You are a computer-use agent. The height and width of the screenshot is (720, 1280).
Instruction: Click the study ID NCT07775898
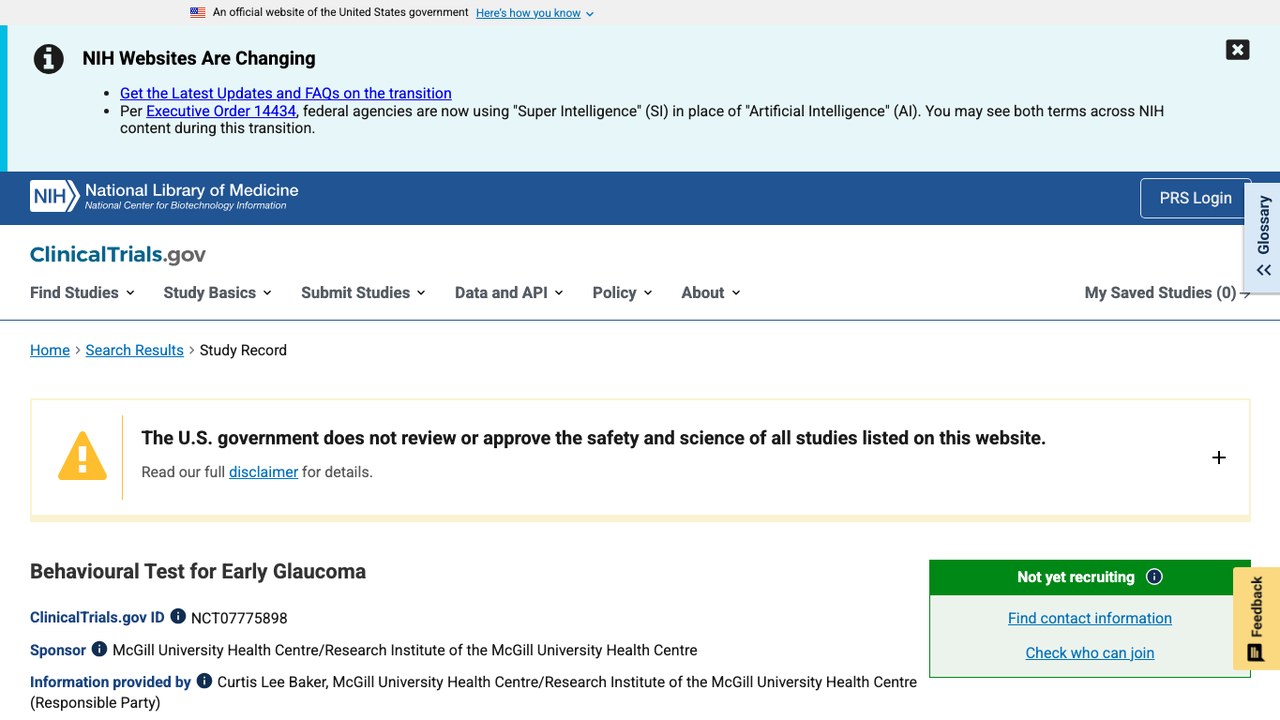pyautogui.click(x=239, y=618)
